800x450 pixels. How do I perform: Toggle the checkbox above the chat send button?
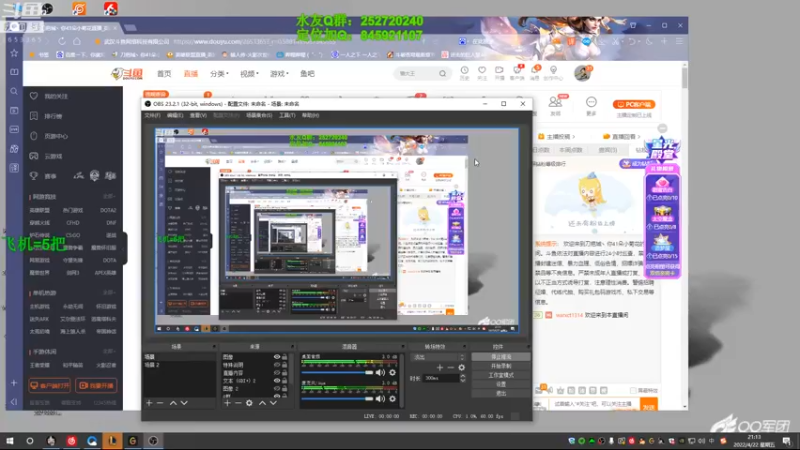(x=633, y=390)
